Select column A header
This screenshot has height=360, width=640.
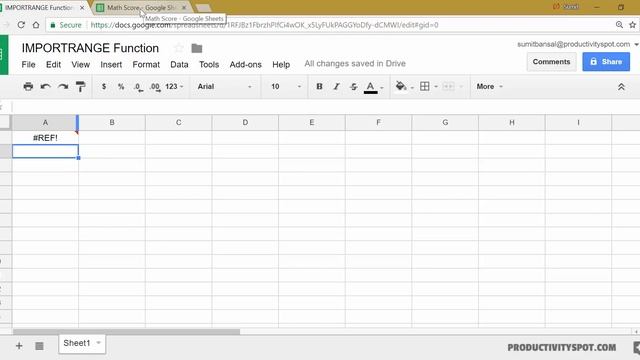click(x=45, y=122)
